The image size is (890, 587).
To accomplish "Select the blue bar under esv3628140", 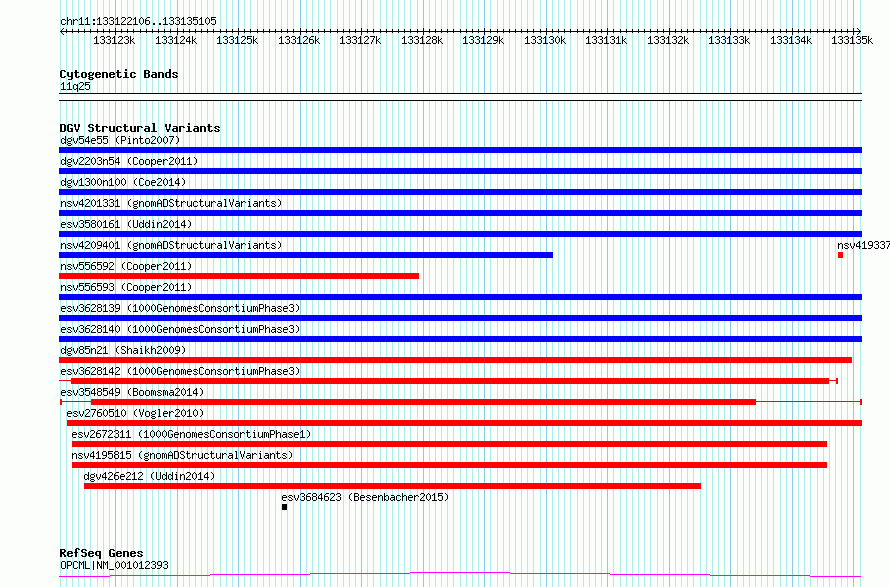I will (460, 339).
